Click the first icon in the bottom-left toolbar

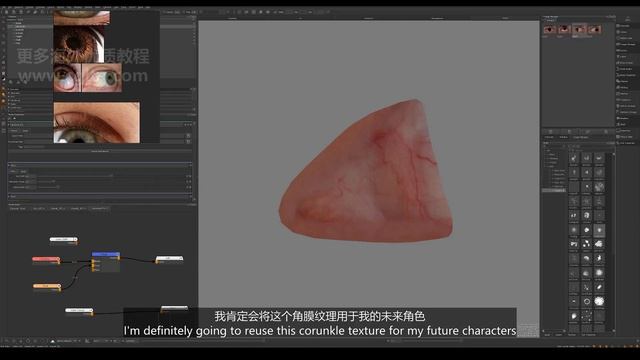(x=7, y=340)
